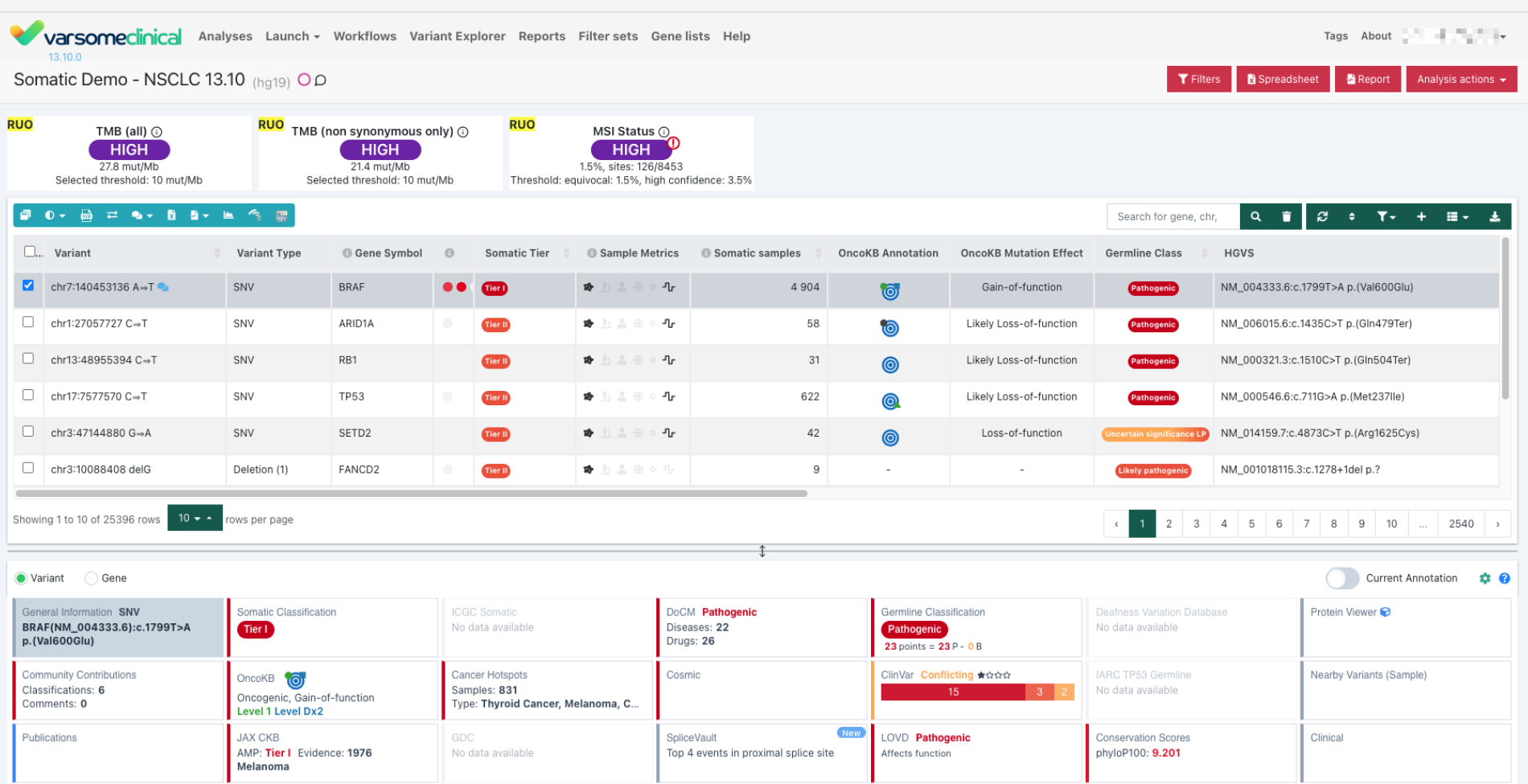Open the Launch menu dropdown
Image resolution: width=1528 pixels, height=784 pixels.
point(292,36)
